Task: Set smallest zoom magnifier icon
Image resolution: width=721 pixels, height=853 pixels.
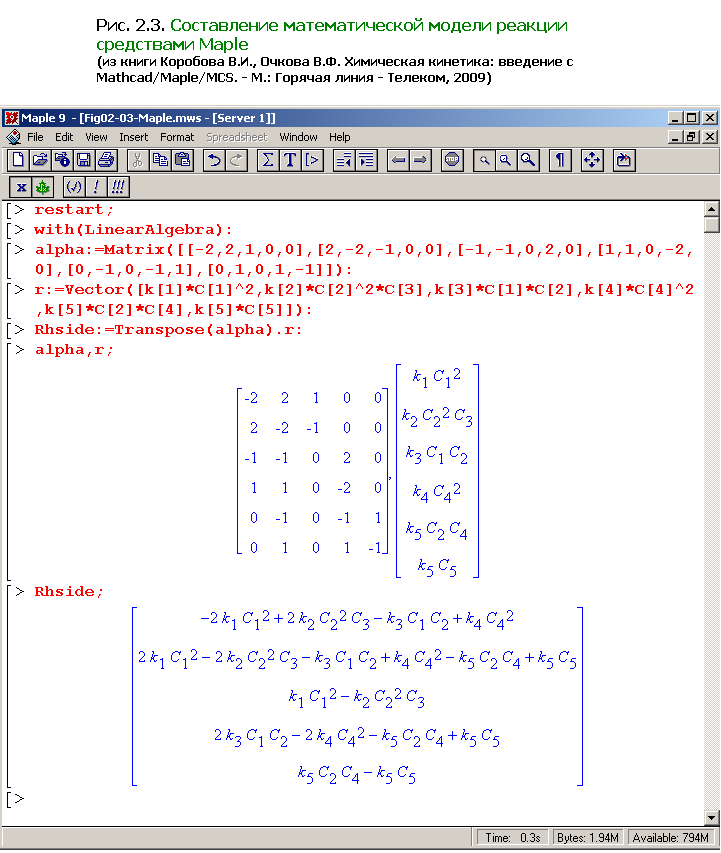Action: 484,160
